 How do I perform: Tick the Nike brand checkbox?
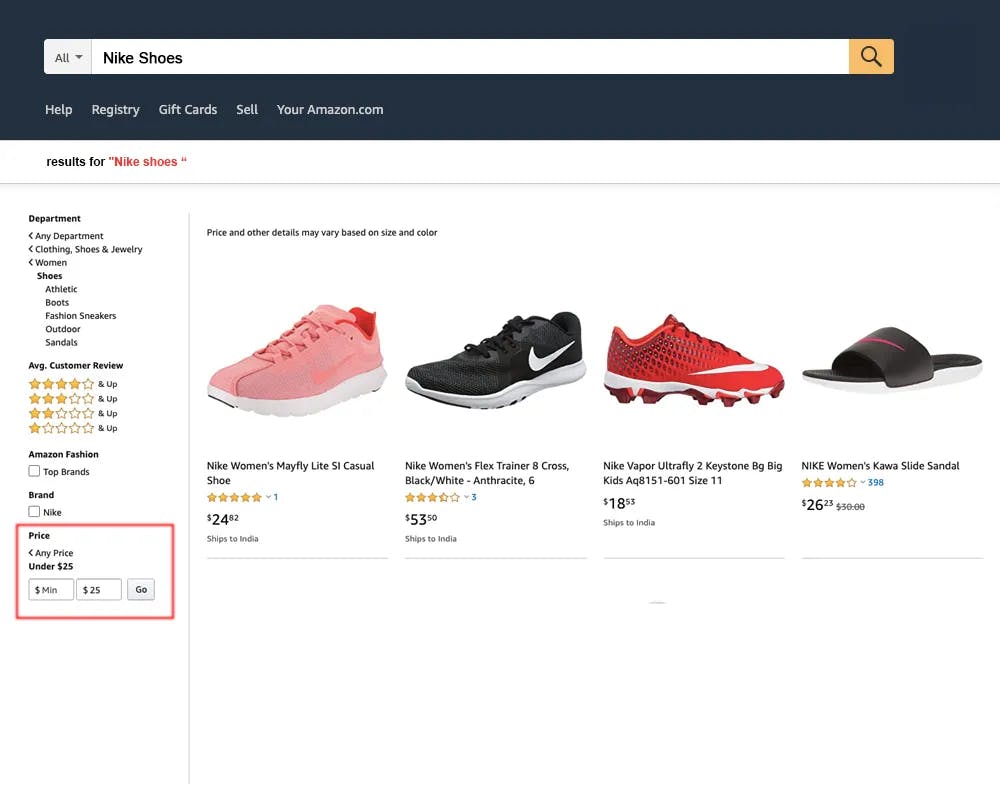(34, 512)
